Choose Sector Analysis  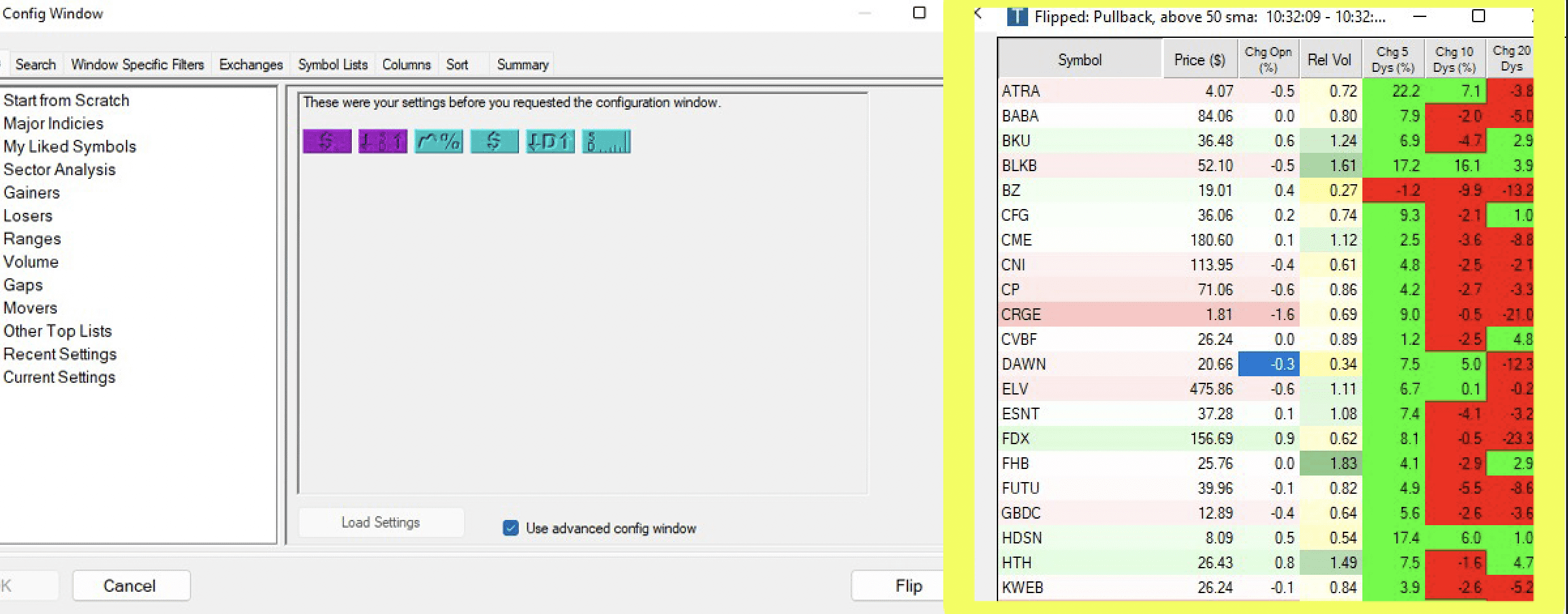(59, 170)
